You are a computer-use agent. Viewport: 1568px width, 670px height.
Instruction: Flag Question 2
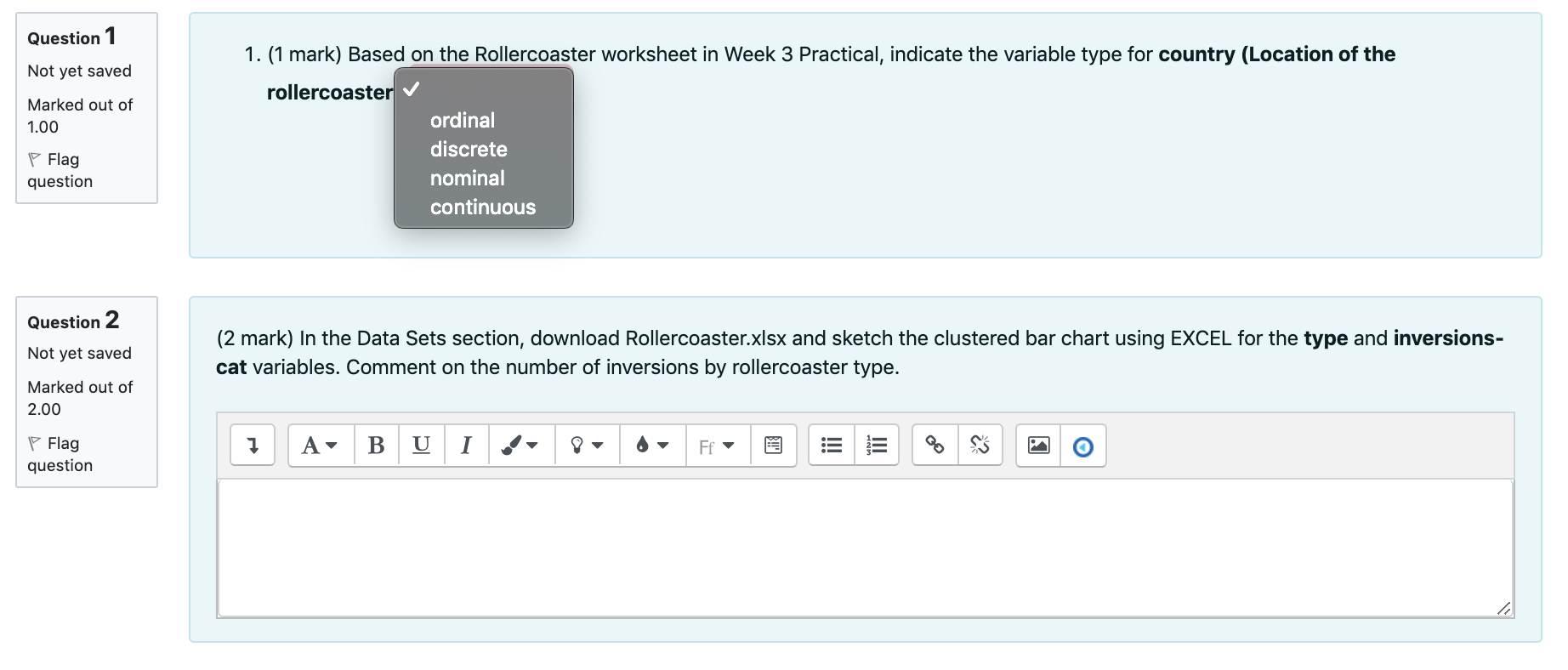click(60, 454)
